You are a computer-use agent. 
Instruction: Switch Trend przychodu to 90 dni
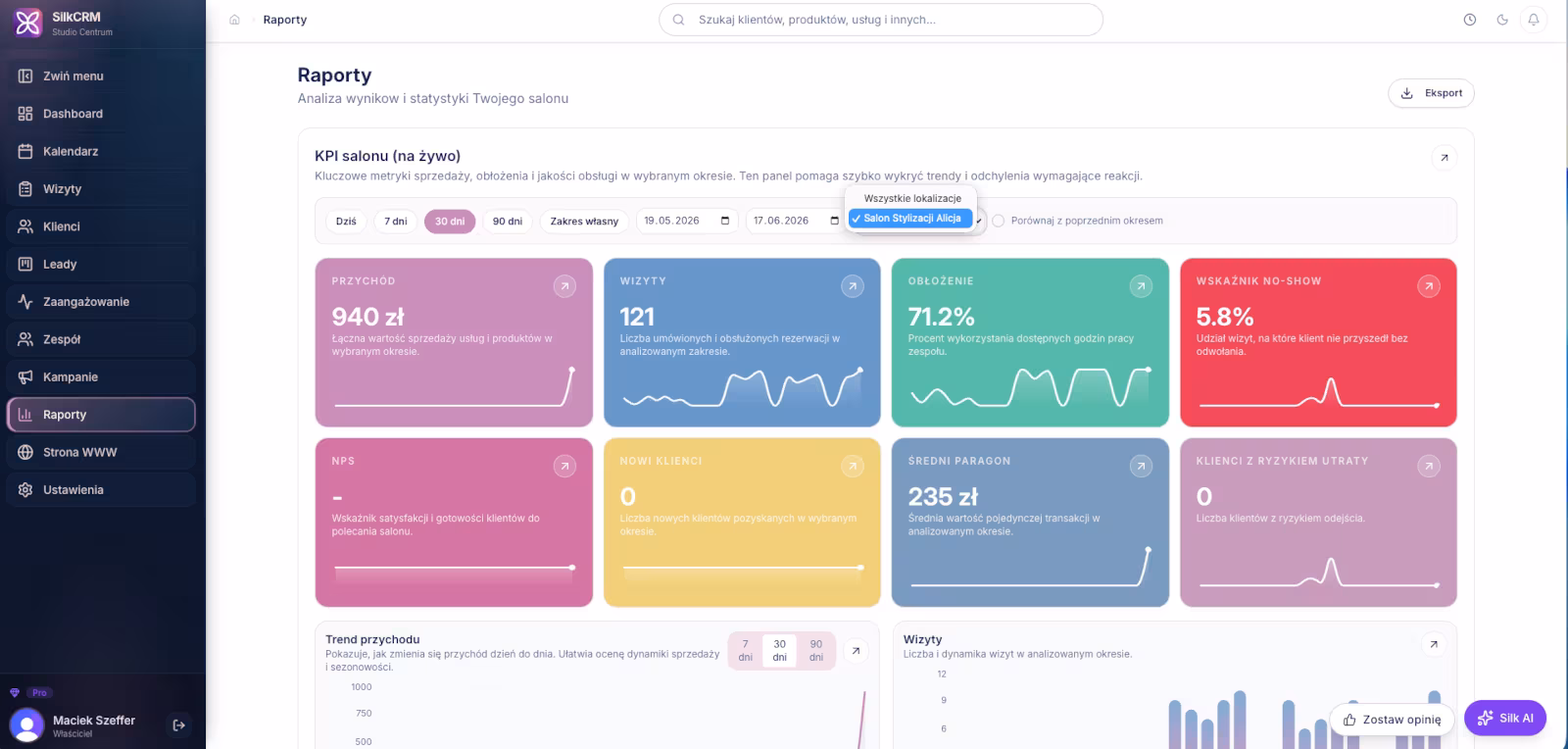(816, 651)
